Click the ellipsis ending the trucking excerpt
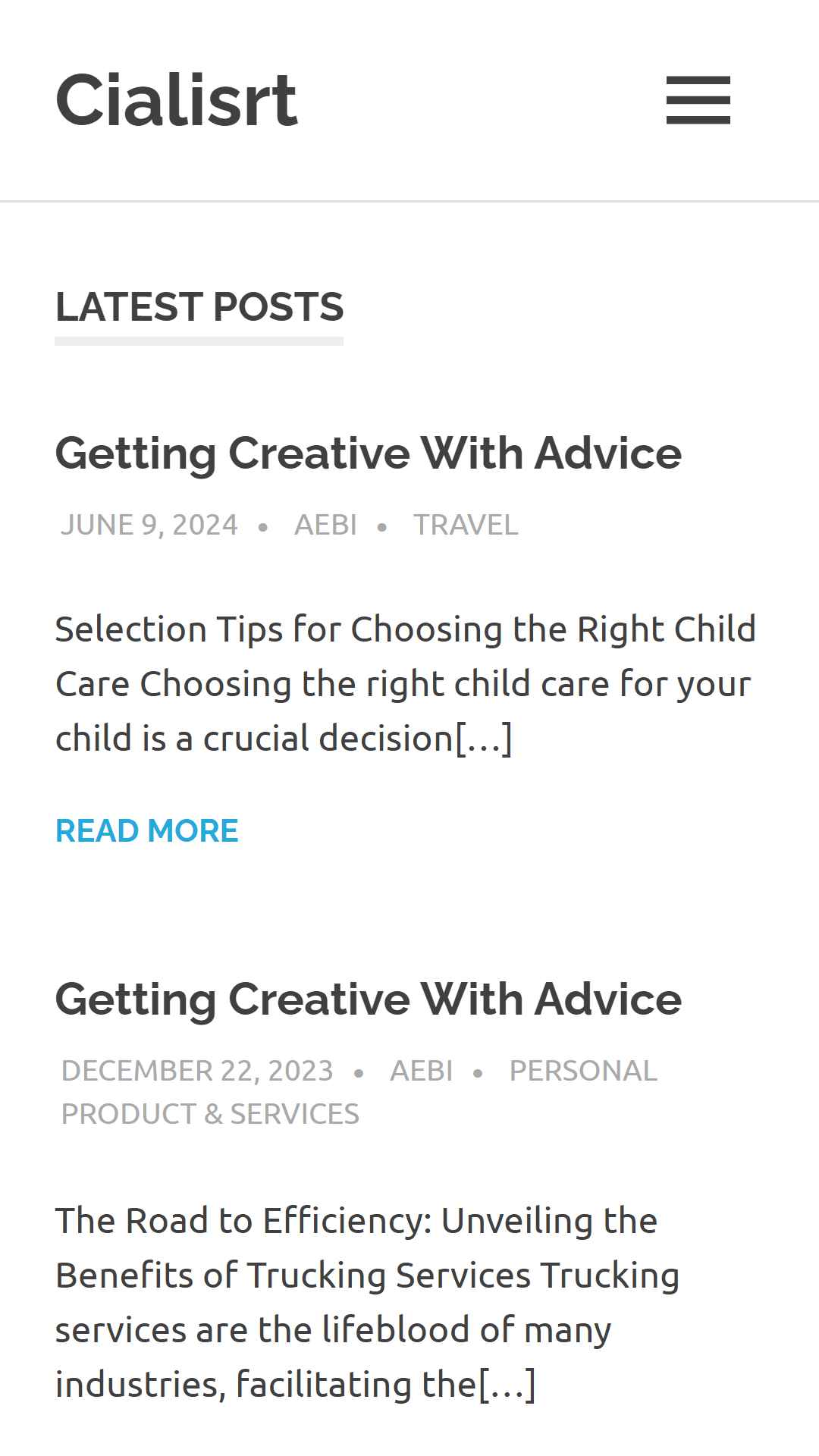Screen dimensions: 819x1456 click(x=507, y=1384)
